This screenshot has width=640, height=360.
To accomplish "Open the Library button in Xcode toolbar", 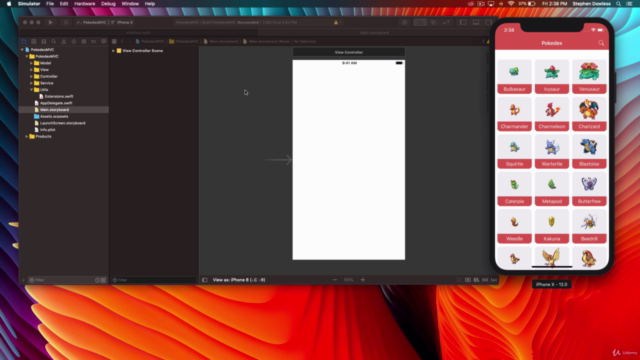I will 404,22.
